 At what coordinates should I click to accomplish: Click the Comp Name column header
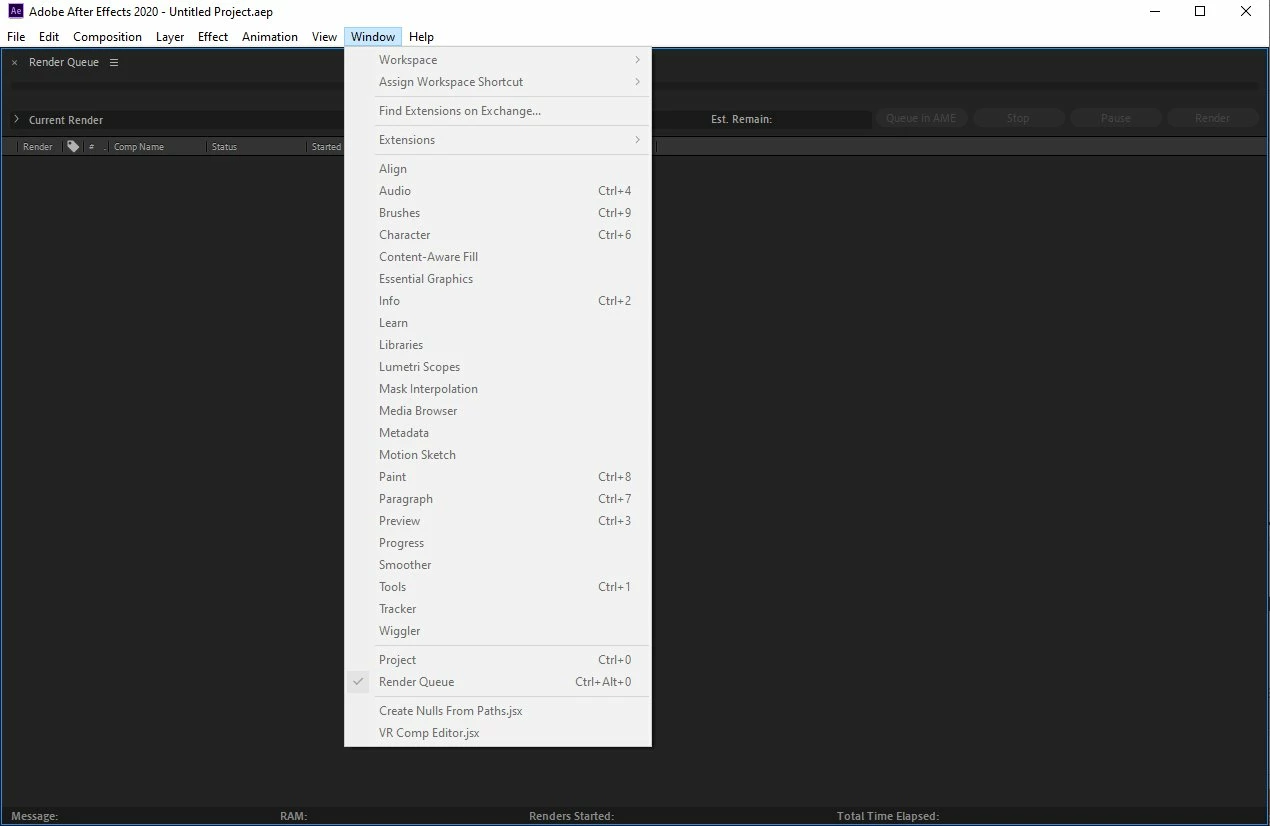(139, 147)
